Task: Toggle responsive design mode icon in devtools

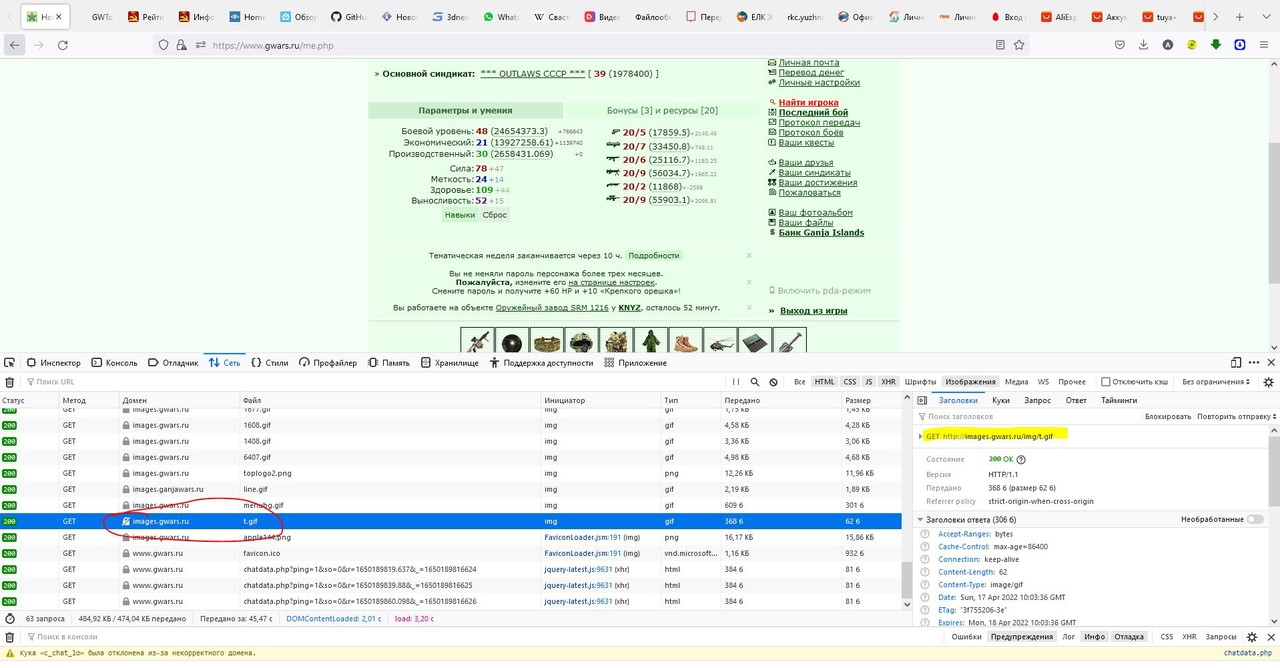Action: (x=1236, y=363)
